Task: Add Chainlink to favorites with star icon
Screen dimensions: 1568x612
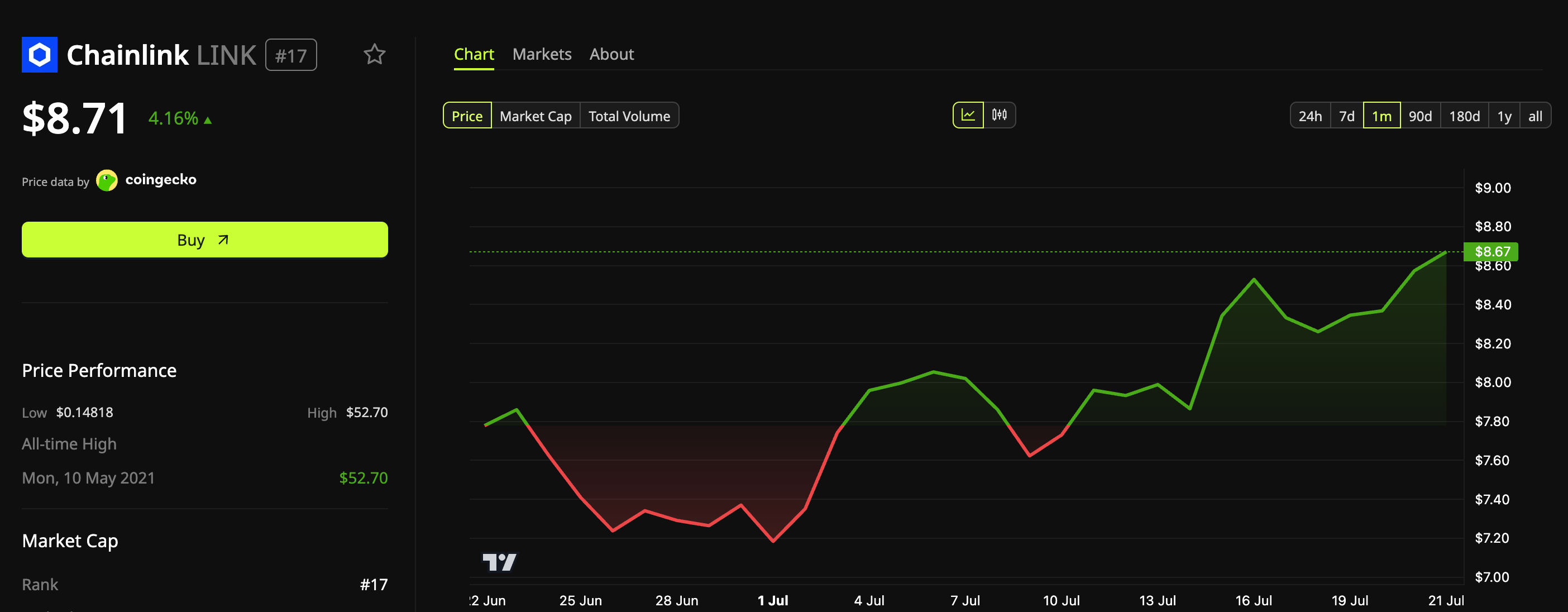Action: pos(374,55)
